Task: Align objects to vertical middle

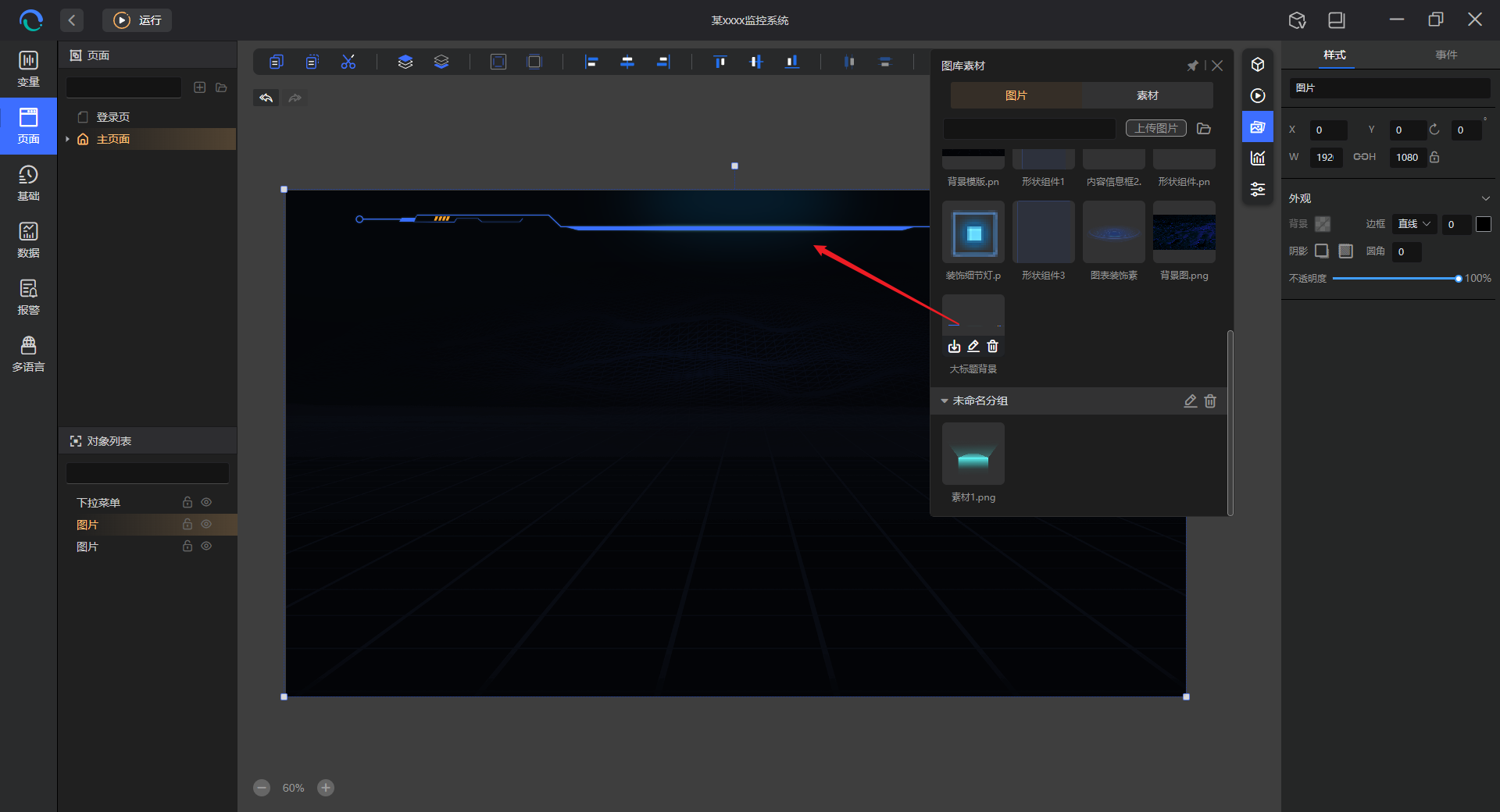Action: coord(756,62)
